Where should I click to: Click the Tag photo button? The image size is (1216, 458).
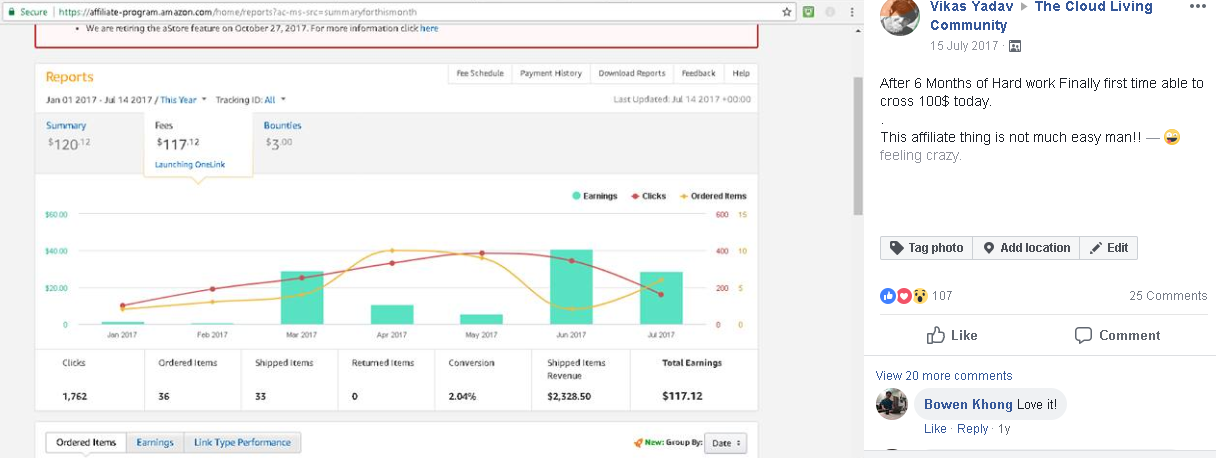pyautogui.click(x=926, y=248)
